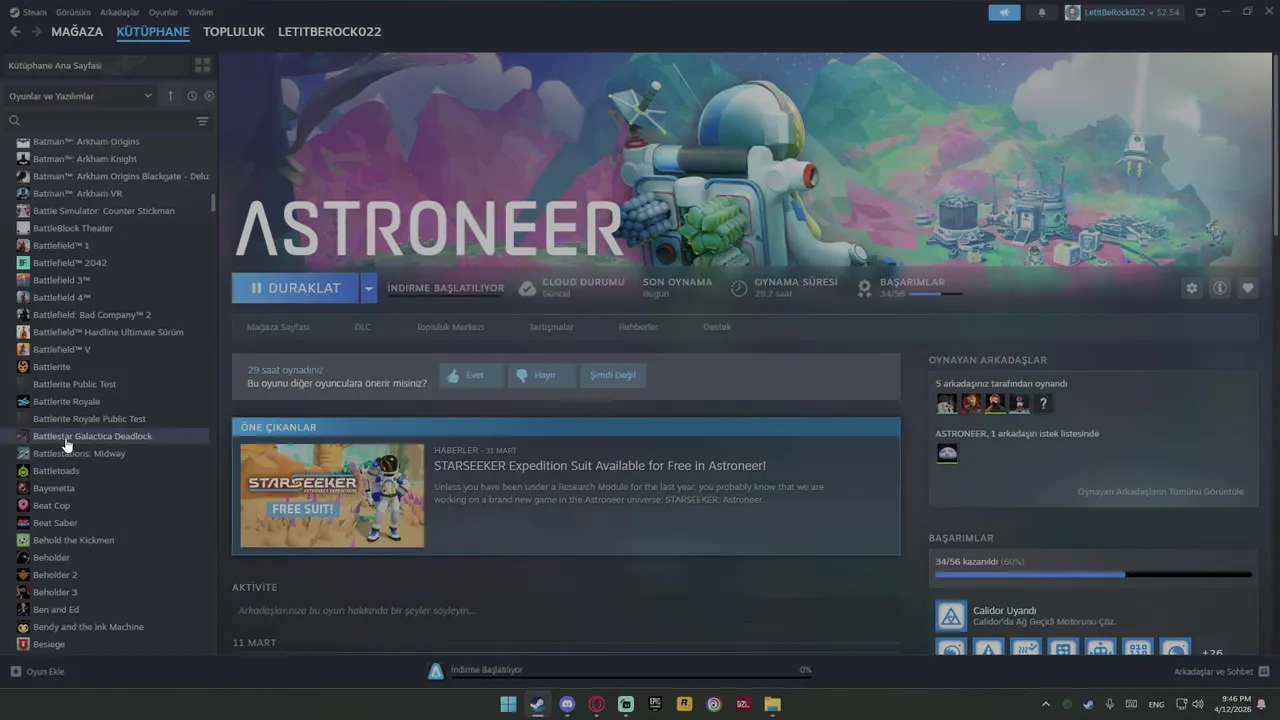Switch to Big Picture mode icon
This screenshot has width=1280, height=720.
click(x=1201, y=12)
